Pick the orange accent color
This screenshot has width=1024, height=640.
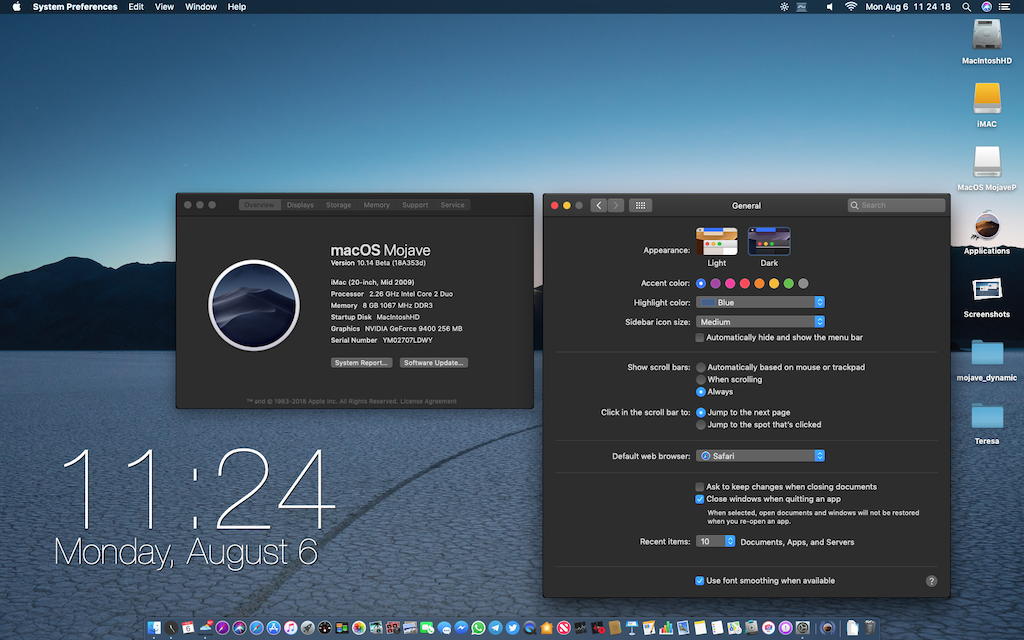point(759,283)
